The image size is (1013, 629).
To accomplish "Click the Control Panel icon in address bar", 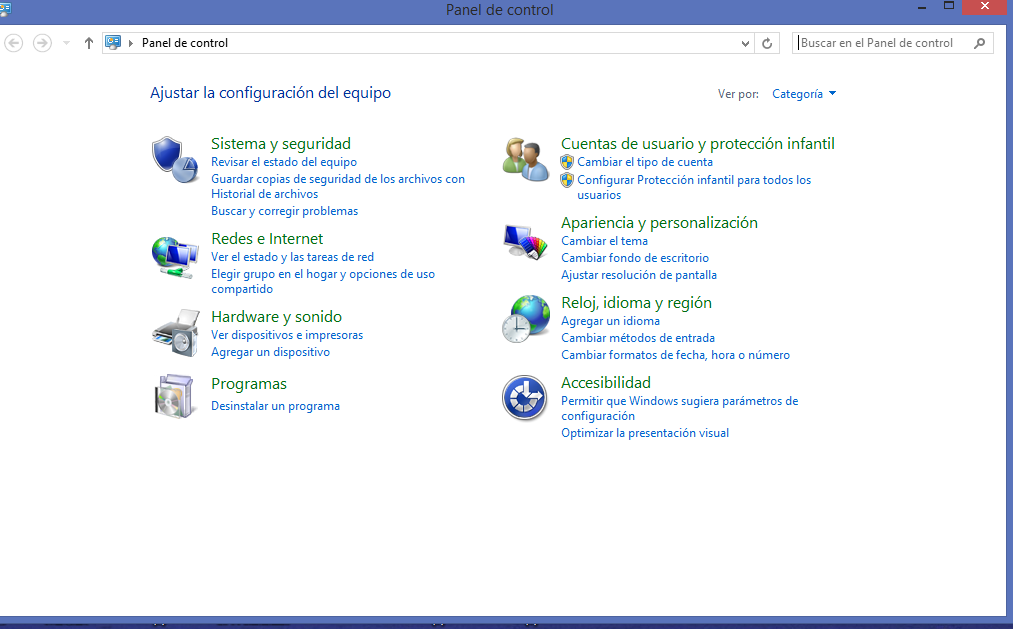I will (x=113, y=43).
